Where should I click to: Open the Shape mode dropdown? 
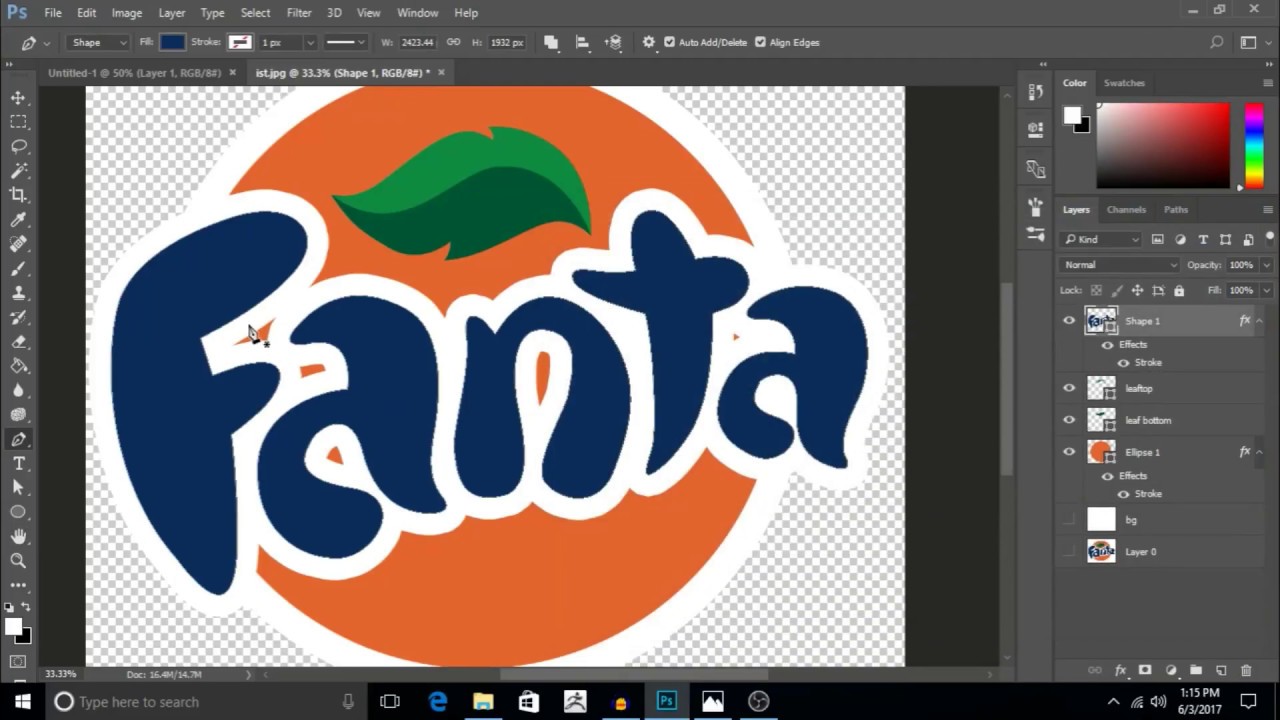(x=99, y=42)
